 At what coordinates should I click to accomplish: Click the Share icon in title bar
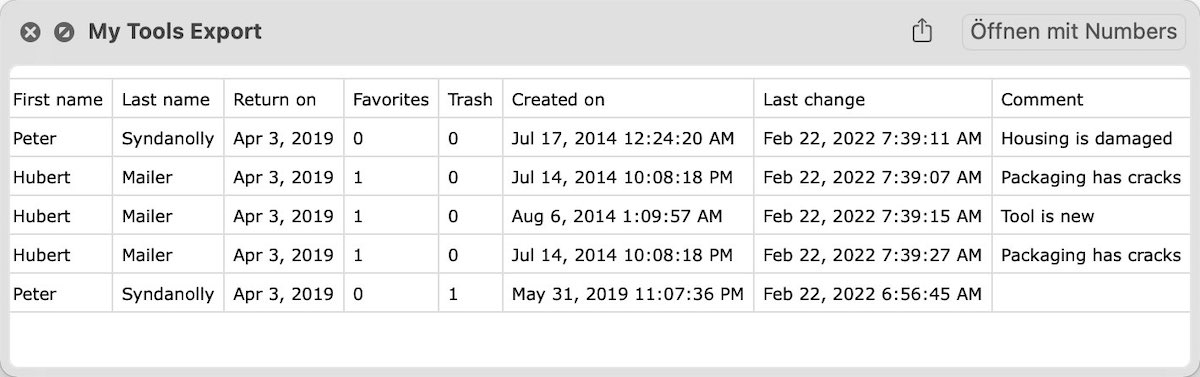coord(922,31)
